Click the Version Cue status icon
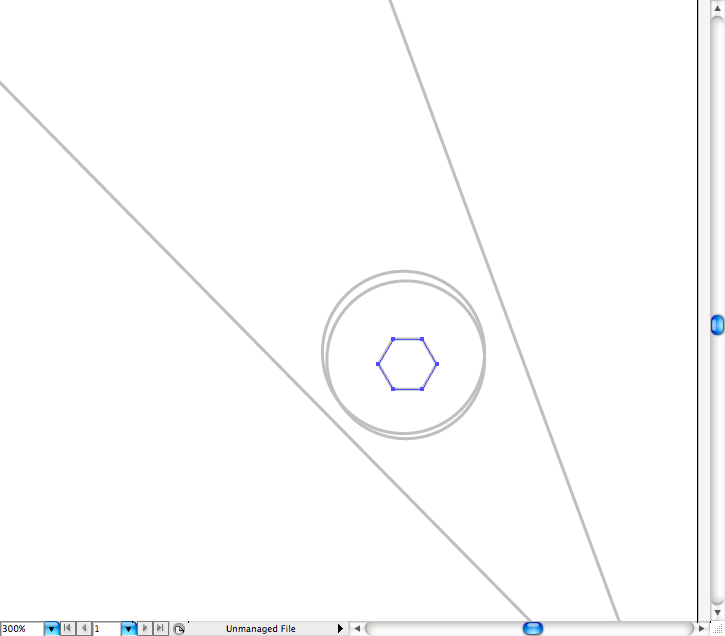 pyautogui.click(x=178, y=629)
